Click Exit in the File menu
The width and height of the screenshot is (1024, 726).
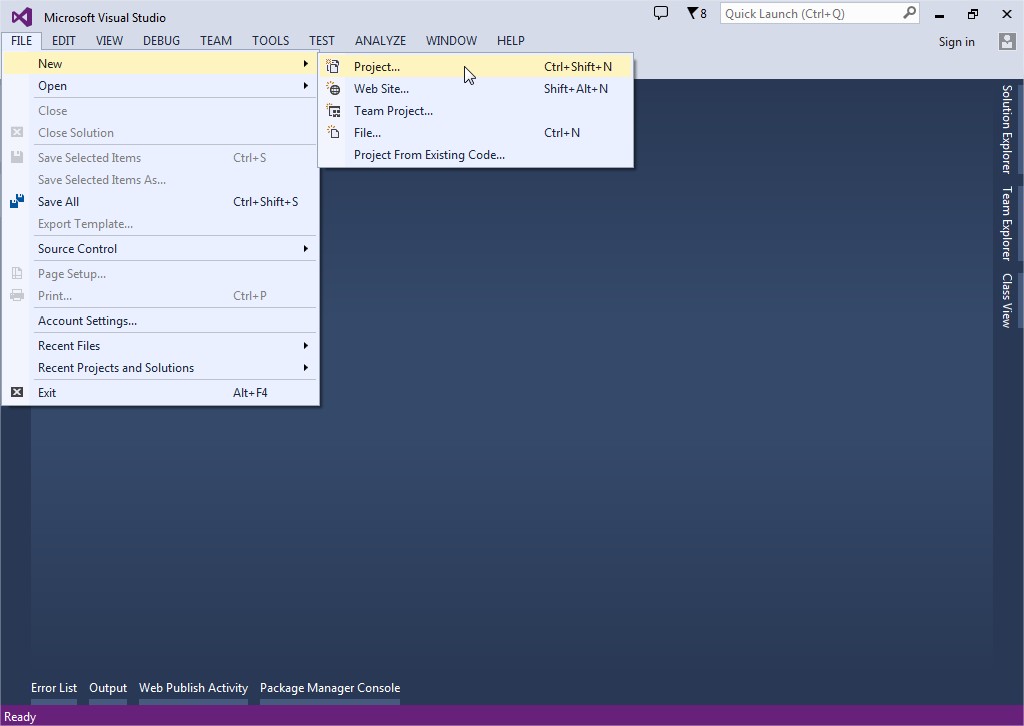click(161, 392)
